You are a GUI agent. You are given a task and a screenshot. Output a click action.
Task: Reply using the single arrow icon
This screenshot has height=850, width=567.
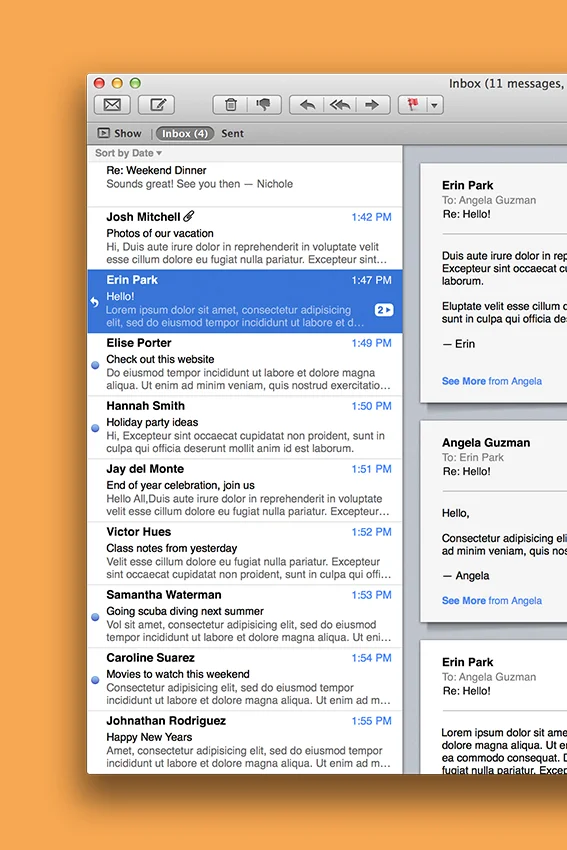pyautogui.click(x=307, y=105)
